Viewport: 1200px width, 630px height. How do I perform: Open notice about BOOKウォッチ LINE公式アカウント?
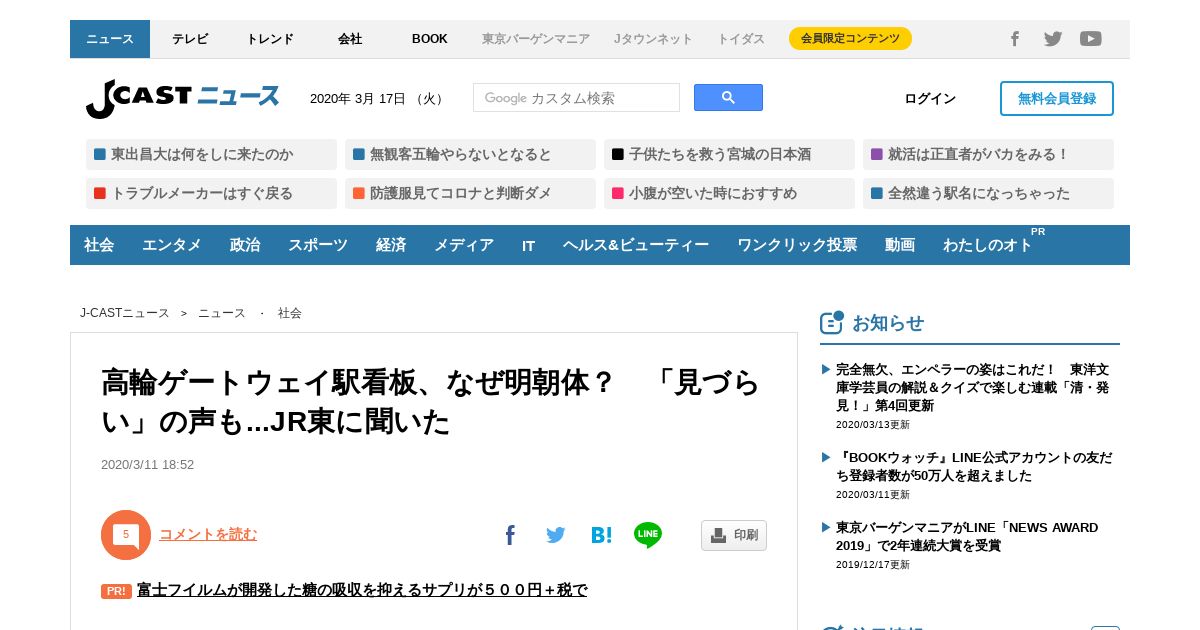(975, 466)
